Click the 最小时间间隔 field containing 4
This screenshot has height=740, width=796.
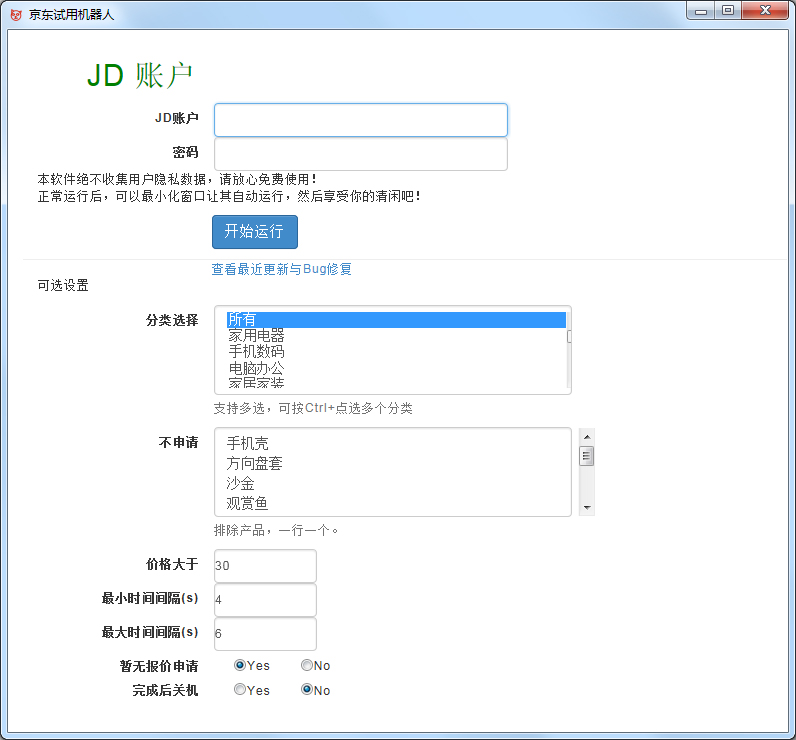[265, 599]
